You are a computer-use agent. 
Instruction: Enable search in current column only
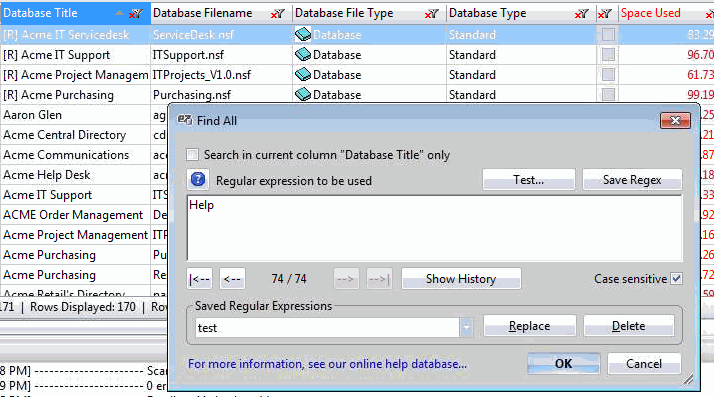(x=193, y=155)
